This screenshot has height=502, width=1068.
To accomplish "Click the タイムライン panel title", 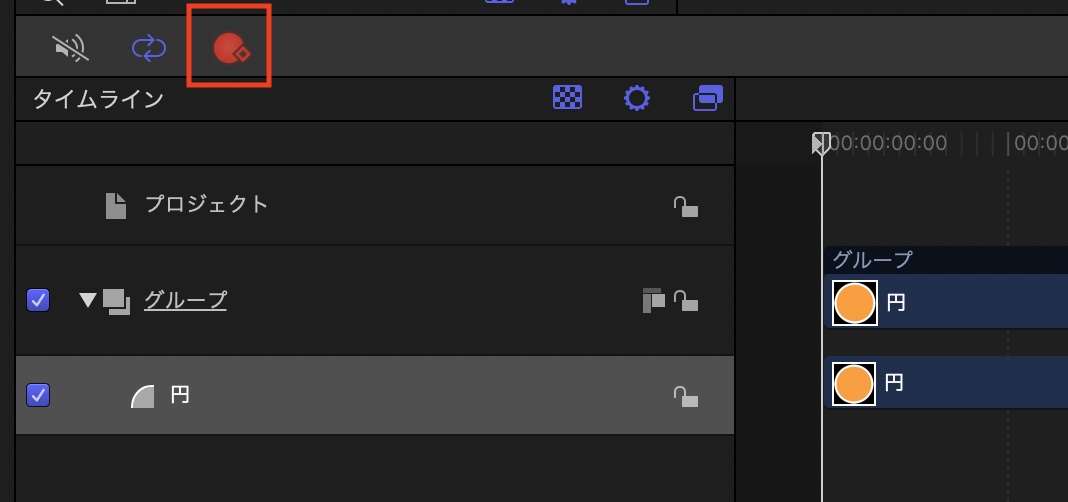I will (x=98, y=99).
